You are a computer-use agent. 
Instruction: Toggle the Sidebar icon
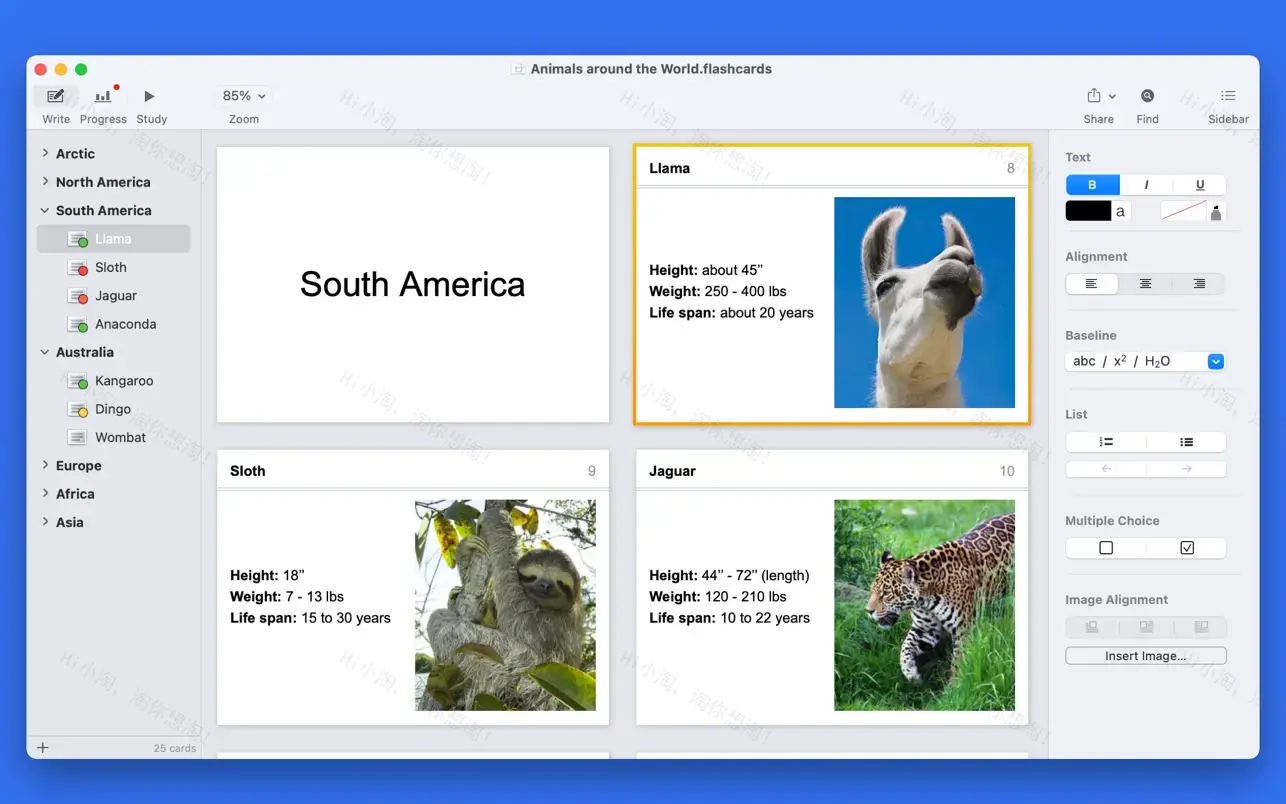1227,97
